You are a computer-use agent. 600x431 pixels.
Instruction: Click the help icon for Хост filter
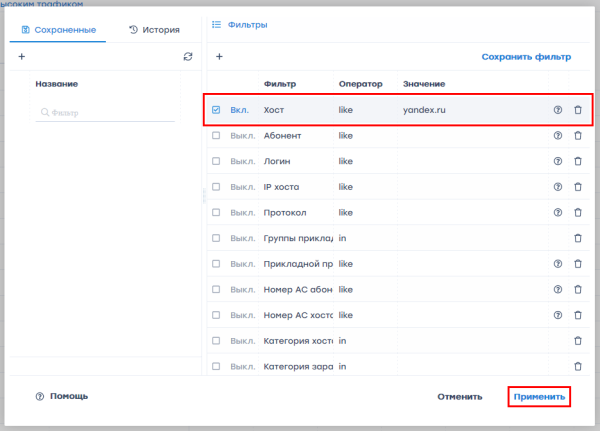pos(558,109)
